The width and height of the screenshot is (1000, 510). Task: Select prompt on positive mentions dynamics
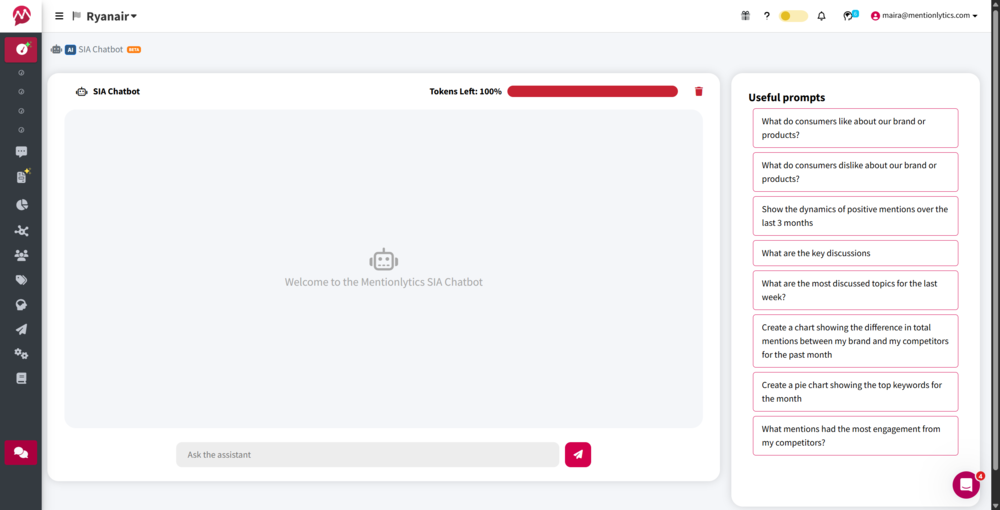point(855,216)
